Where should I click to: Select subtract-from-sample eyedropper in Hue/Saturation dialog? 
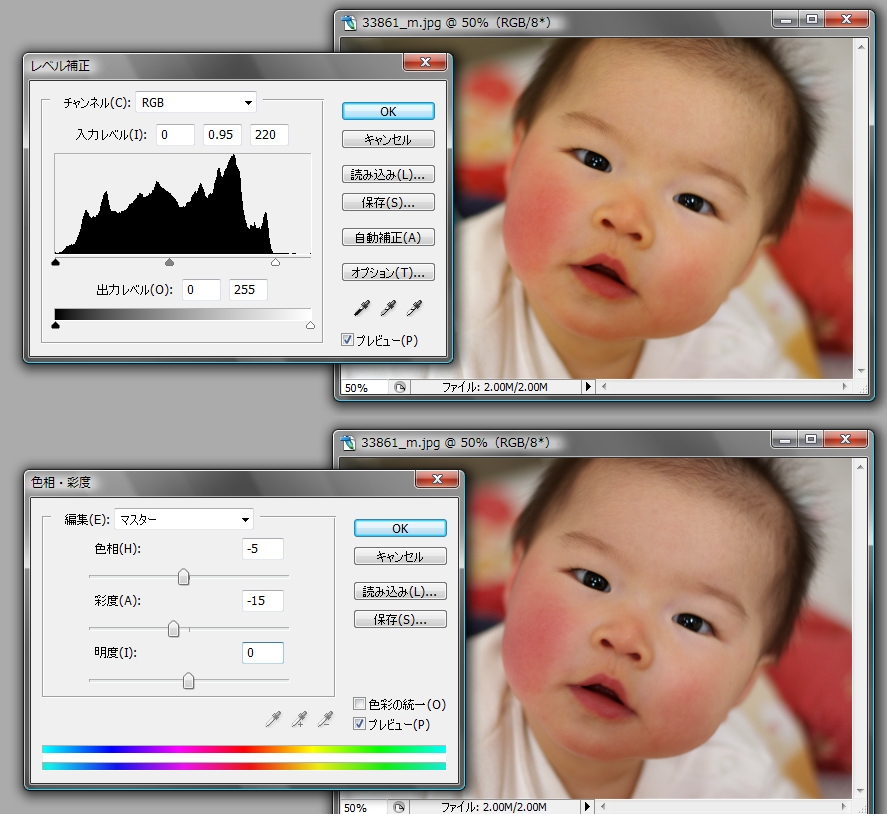click(x=325, y=719)
